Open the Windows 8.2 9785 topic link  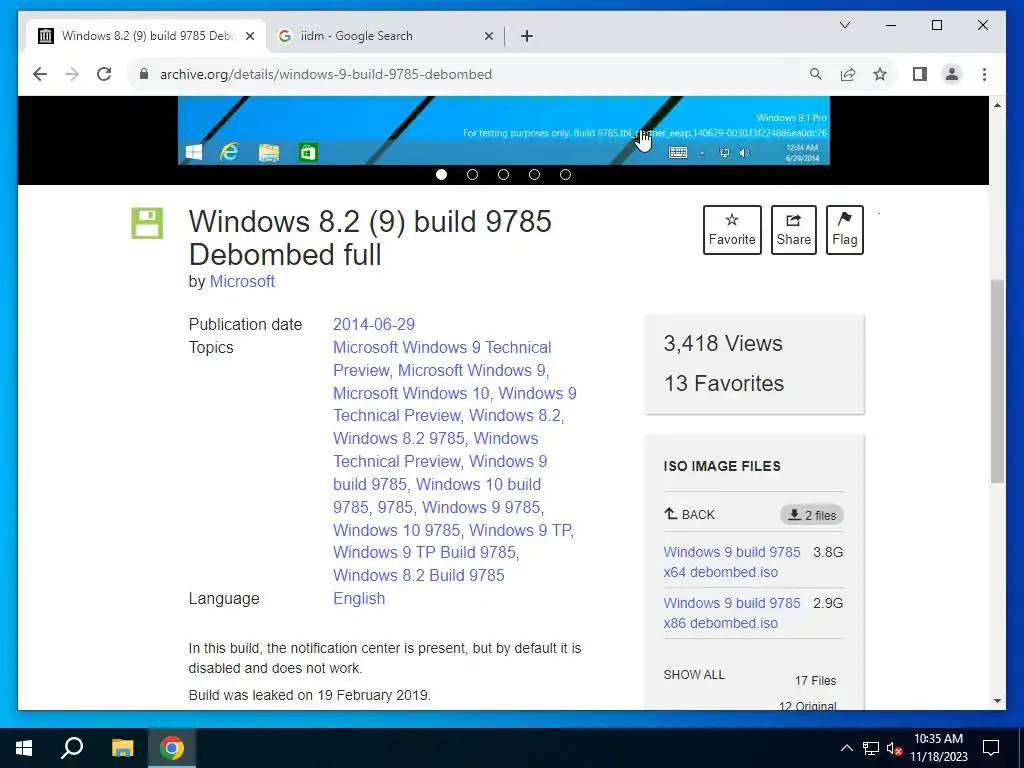pos(399,438)
